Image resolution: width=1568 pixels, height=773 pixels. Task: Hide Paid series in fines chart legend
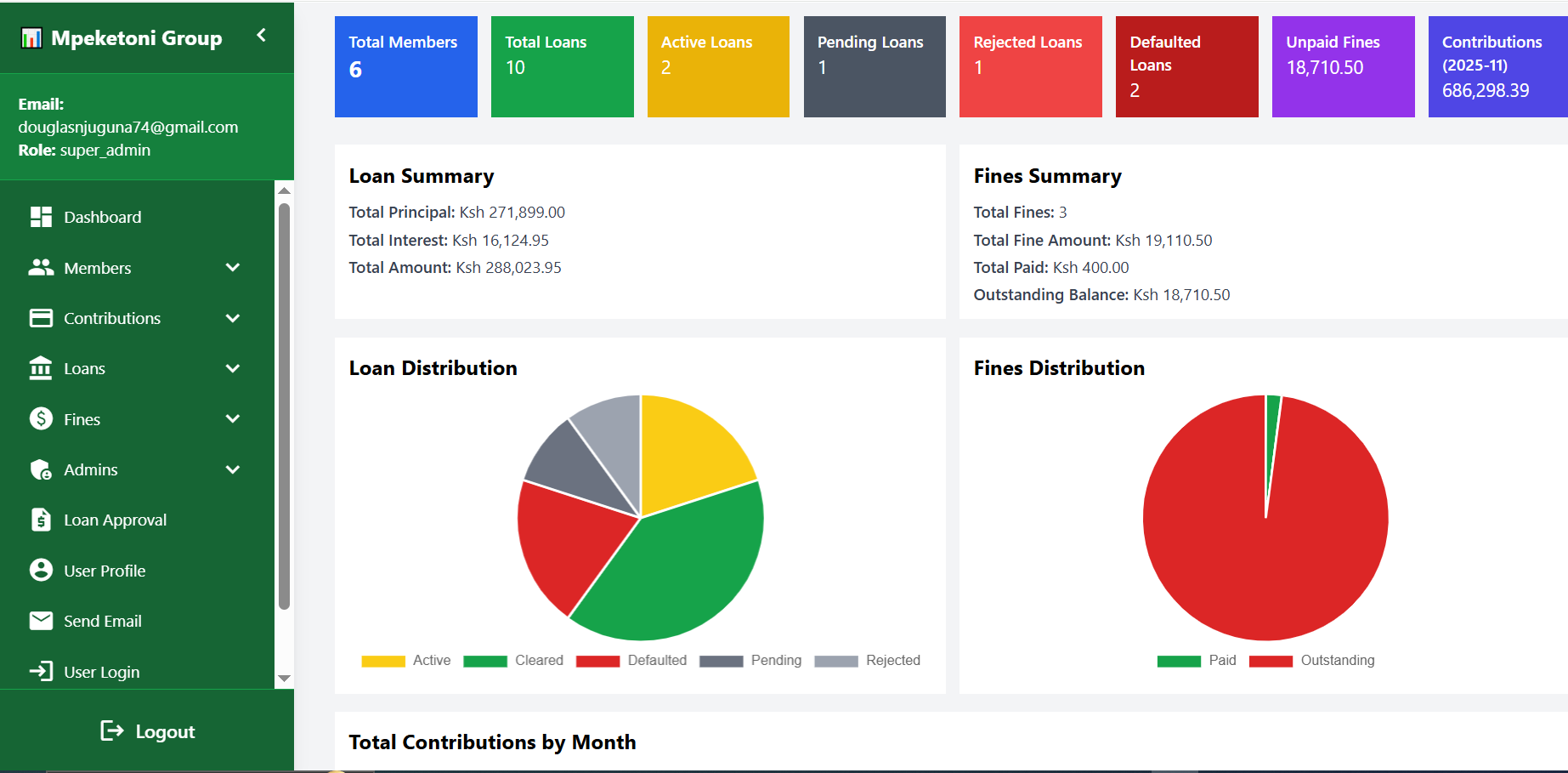[1197, 661]
